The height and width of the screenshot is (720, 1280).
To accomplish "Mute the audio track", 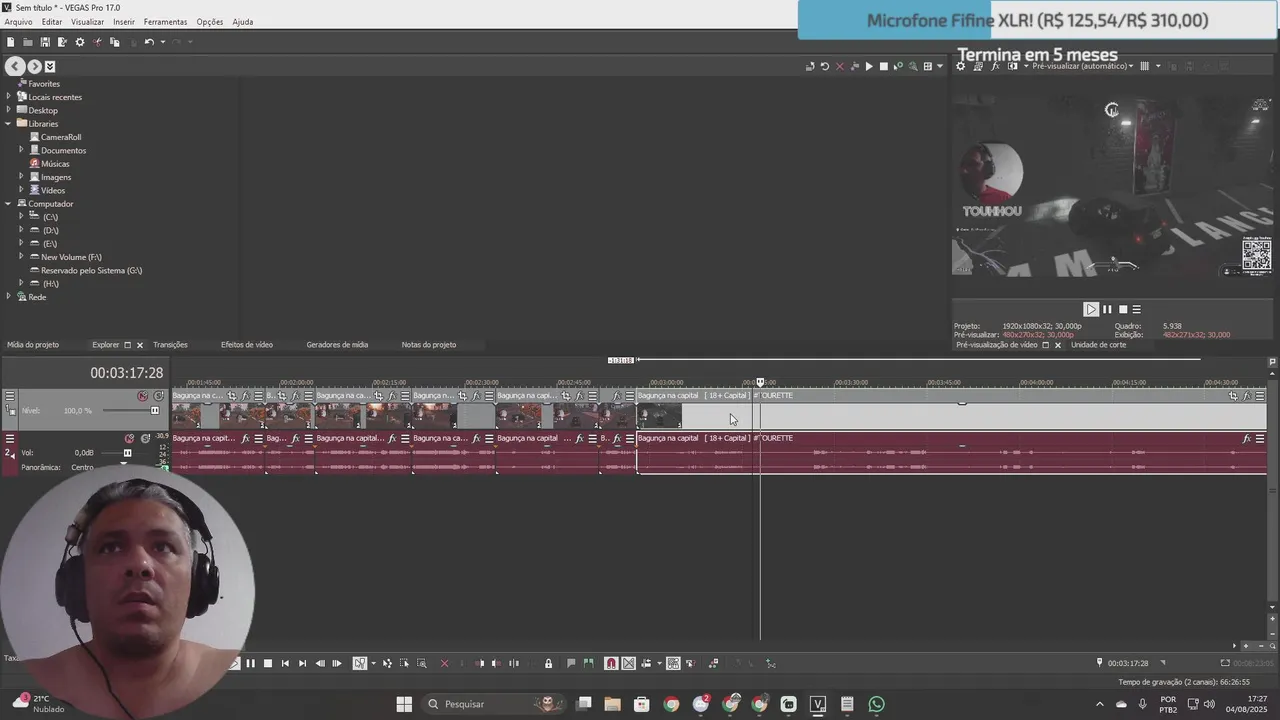I will [x=129, y=439].
